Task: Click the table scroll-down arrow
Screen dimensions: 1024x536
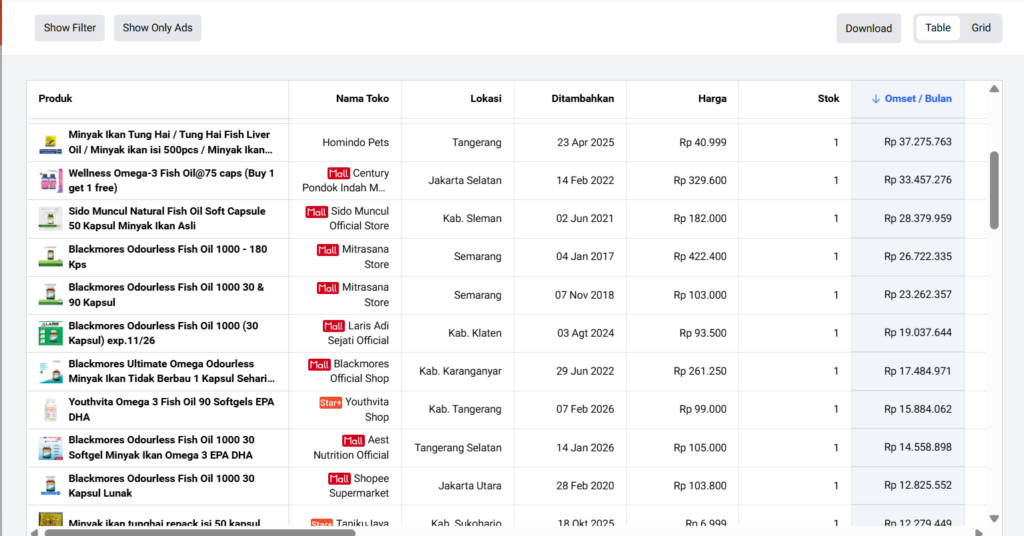Action: point(994,518)
